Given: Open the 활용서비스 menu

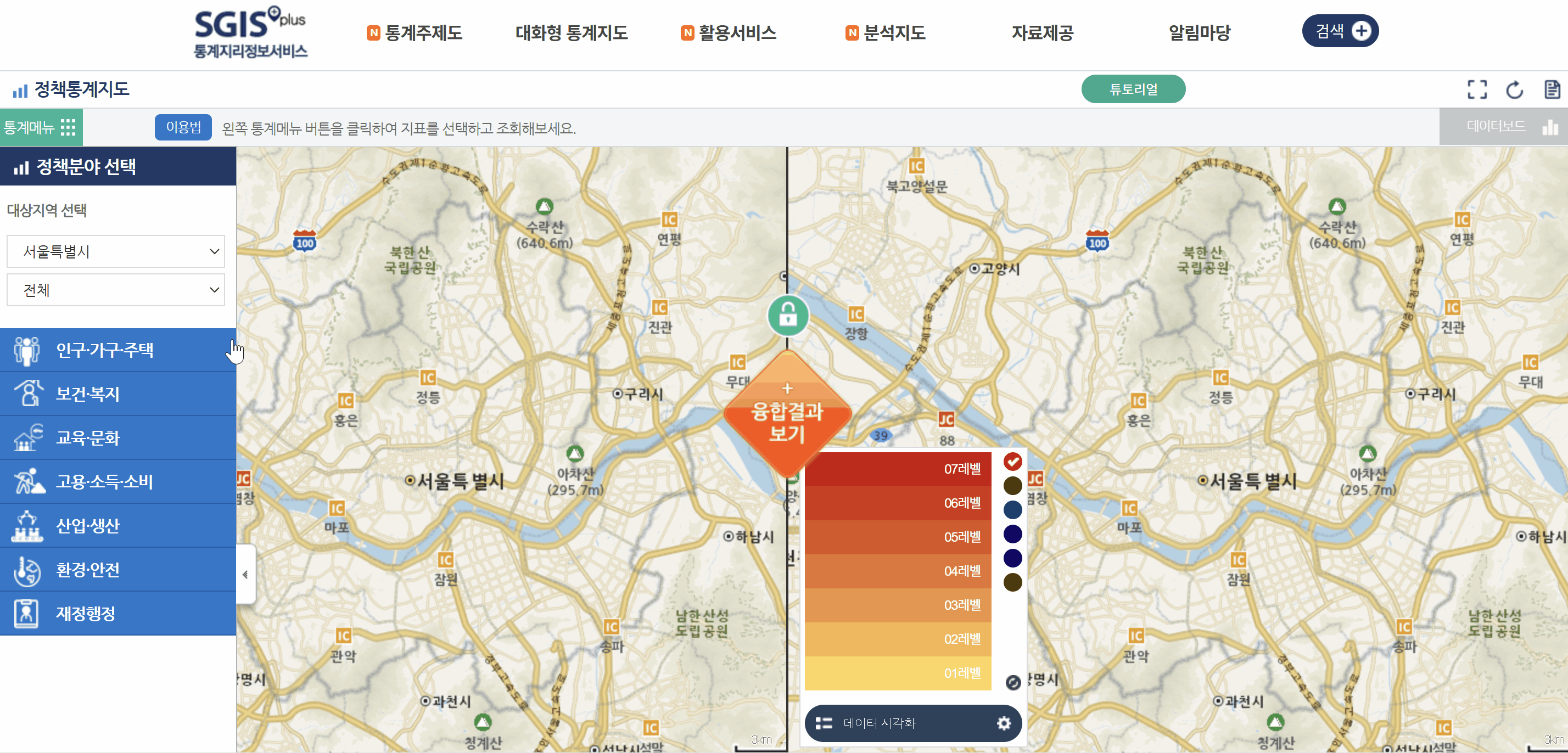Looking at the screenshot, I should point(737,33).
